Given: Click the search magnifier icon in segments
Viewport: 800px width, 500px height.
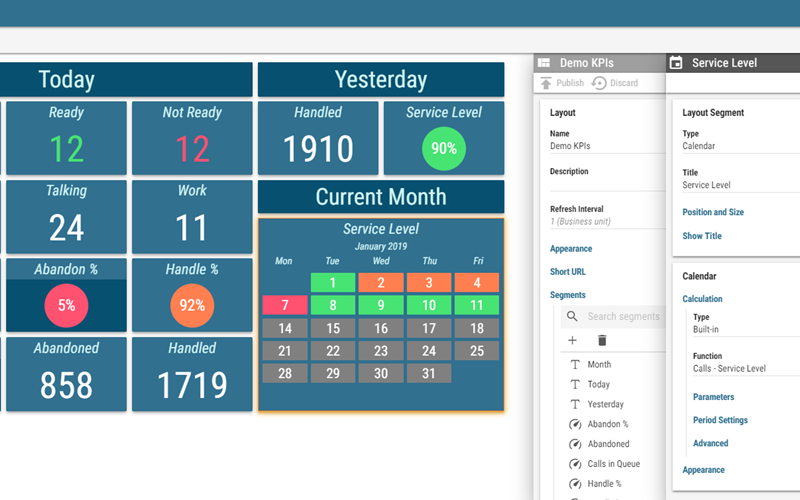Looking at the screenshot, I should 572,317.
